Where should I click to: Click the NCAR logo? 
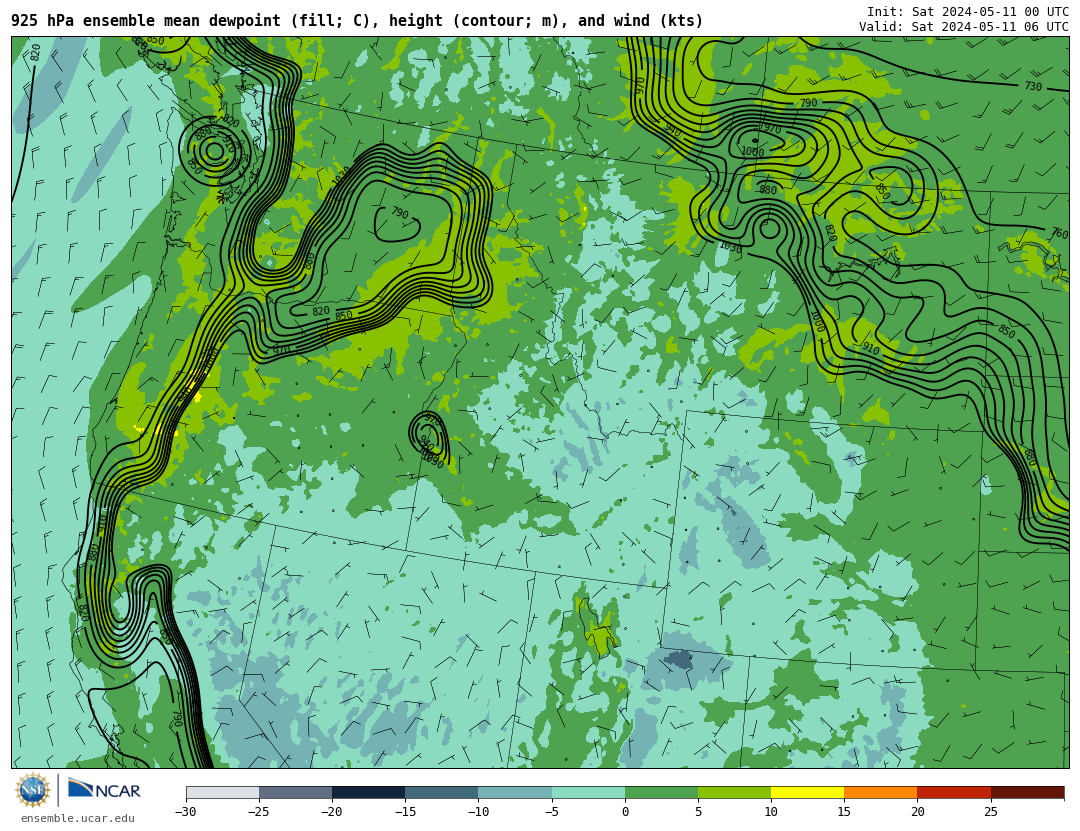(x=104, y=790)
